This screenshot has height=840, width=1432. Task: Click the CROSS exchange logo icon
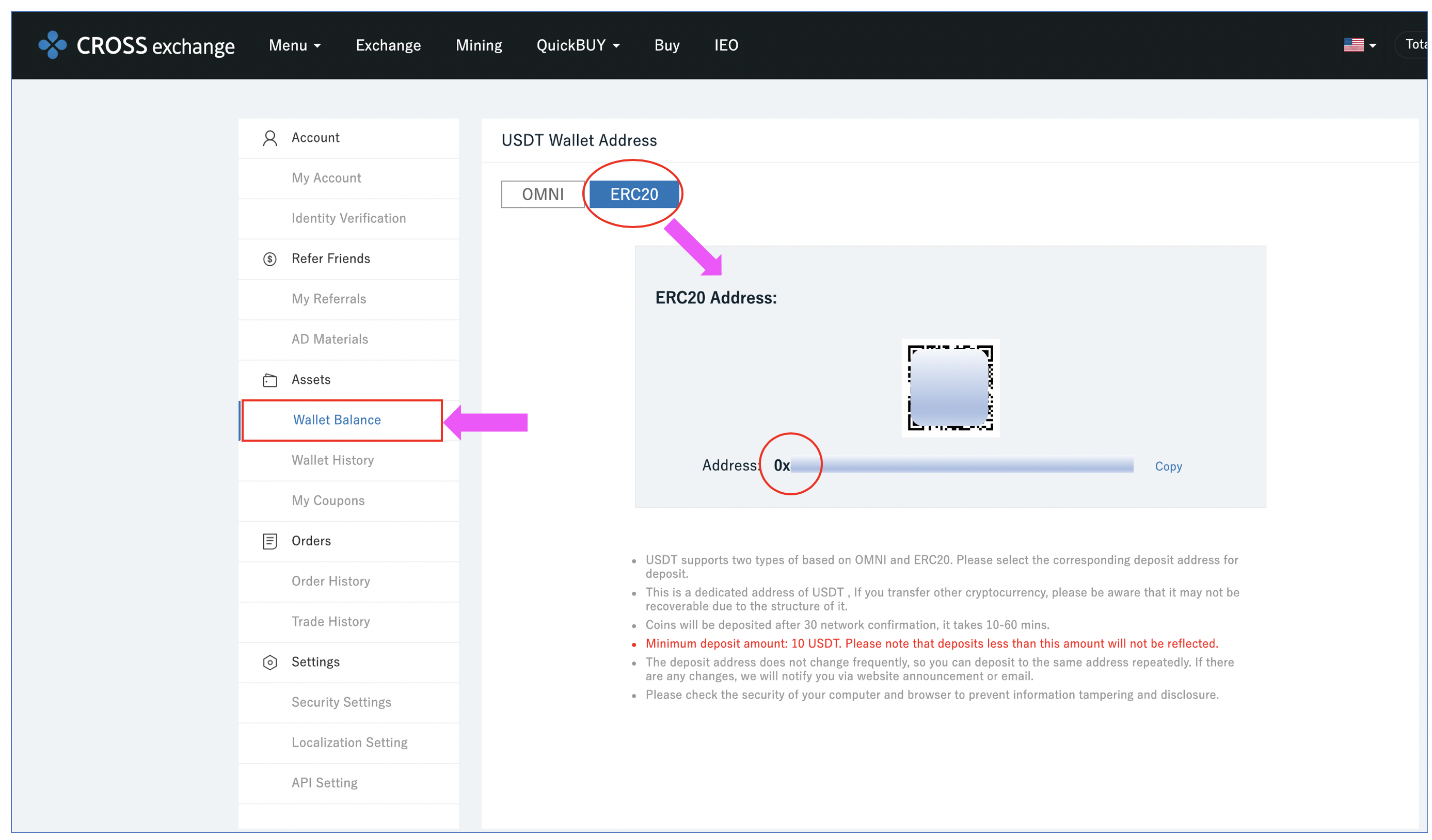pos(52,45)
